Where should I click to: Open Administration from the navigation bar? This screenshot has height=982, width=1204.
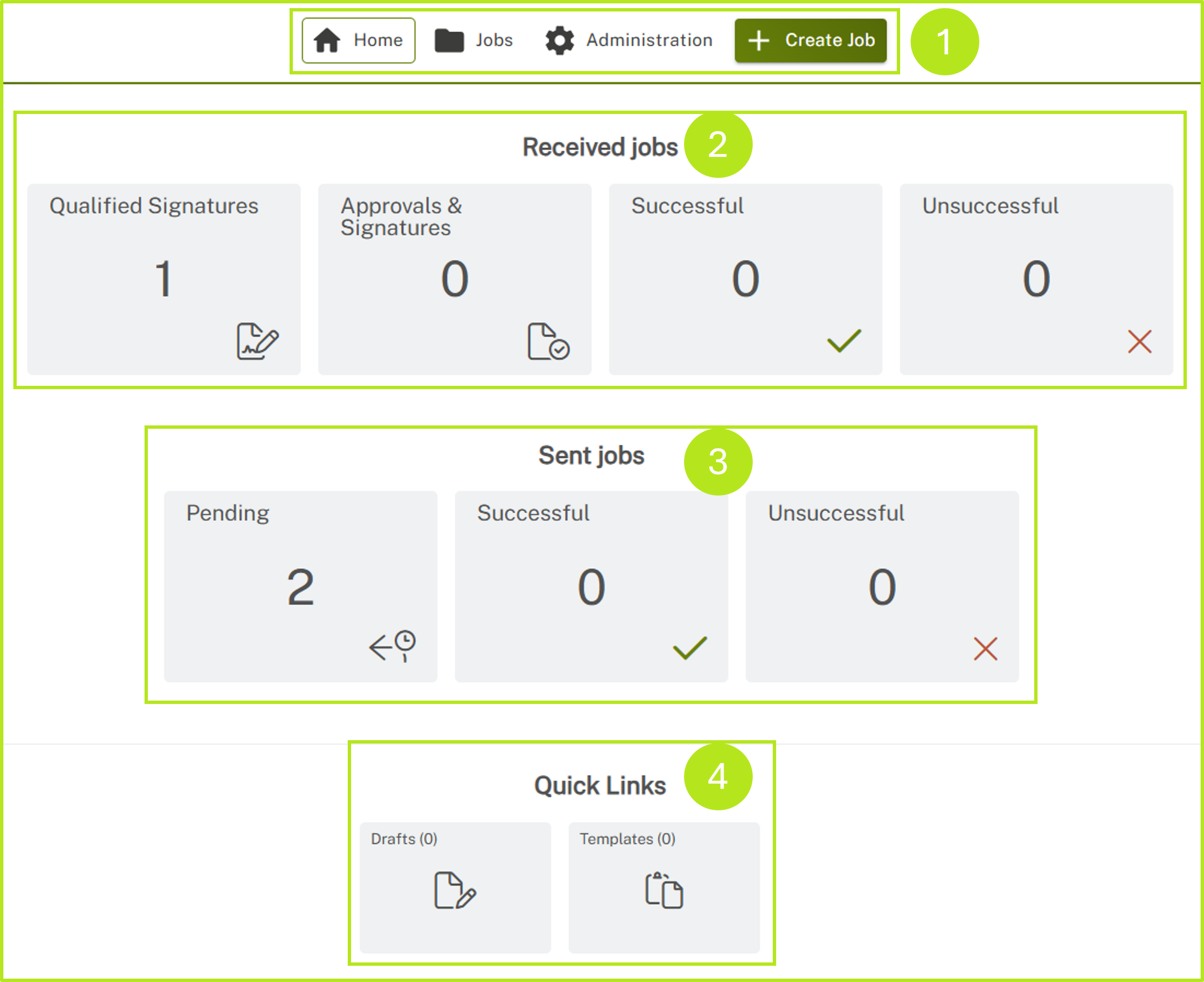(629, 40)
